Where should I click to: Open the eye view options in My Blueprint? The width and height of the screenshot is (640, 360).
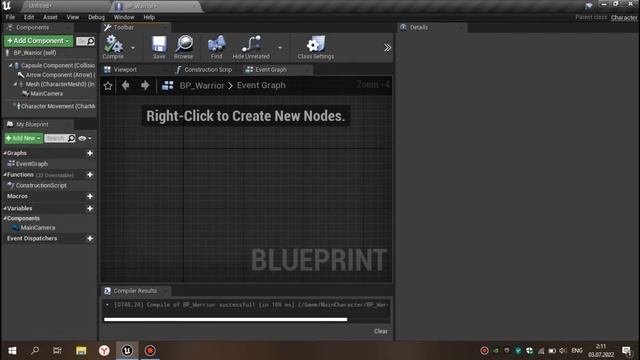(84, 138)
